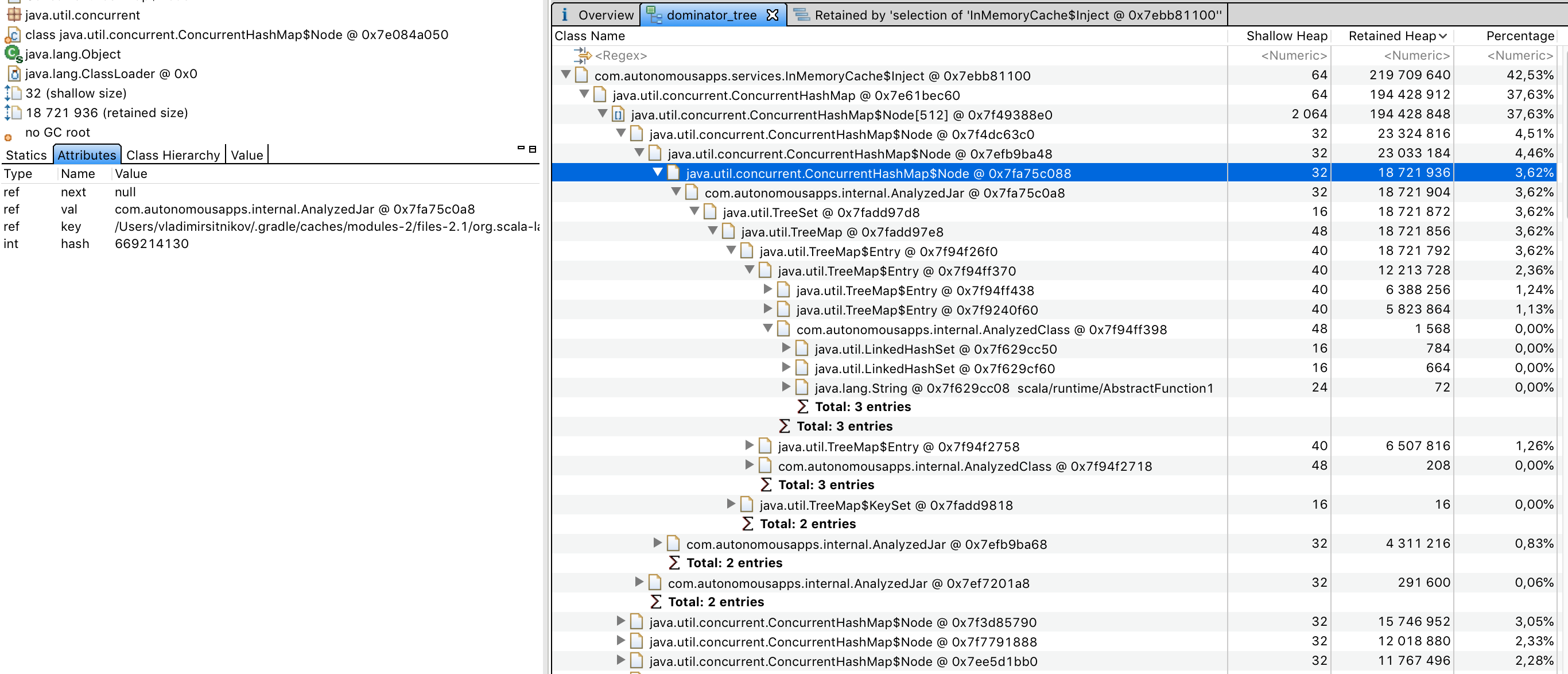Click the <Regex> filter input field
The width and height of the screenshot is (1568, 674).
pos(621,56)
